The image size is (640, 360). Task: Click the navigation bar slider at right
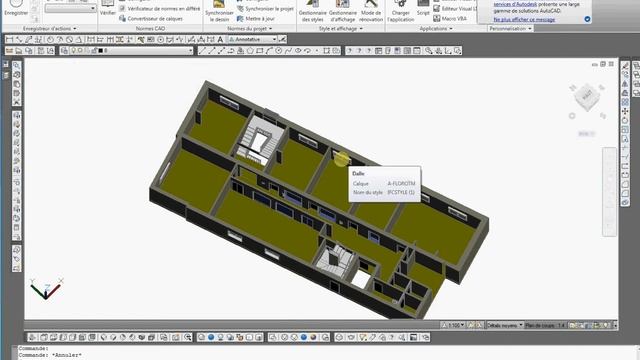point(609,191)
